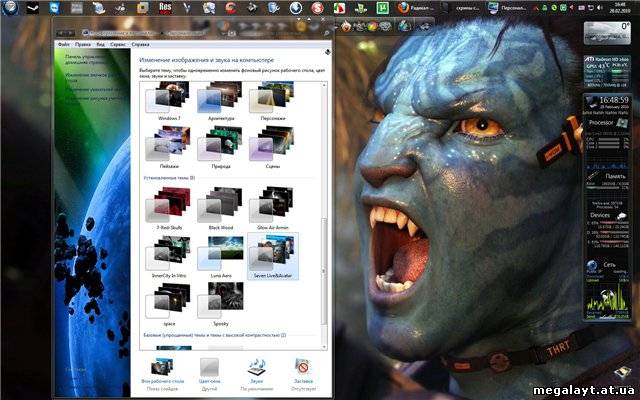Open the Файл menu

coord(63,44)
